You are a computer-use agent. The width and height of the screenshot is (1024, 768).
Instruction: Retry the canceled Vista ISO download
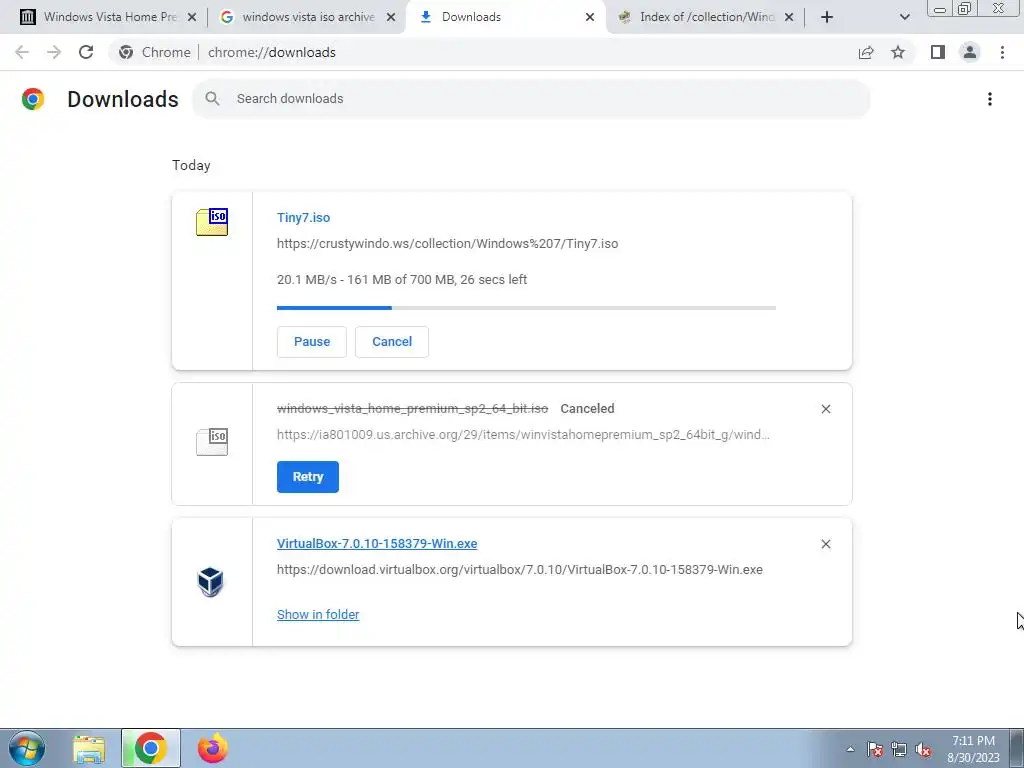(308, 477)
